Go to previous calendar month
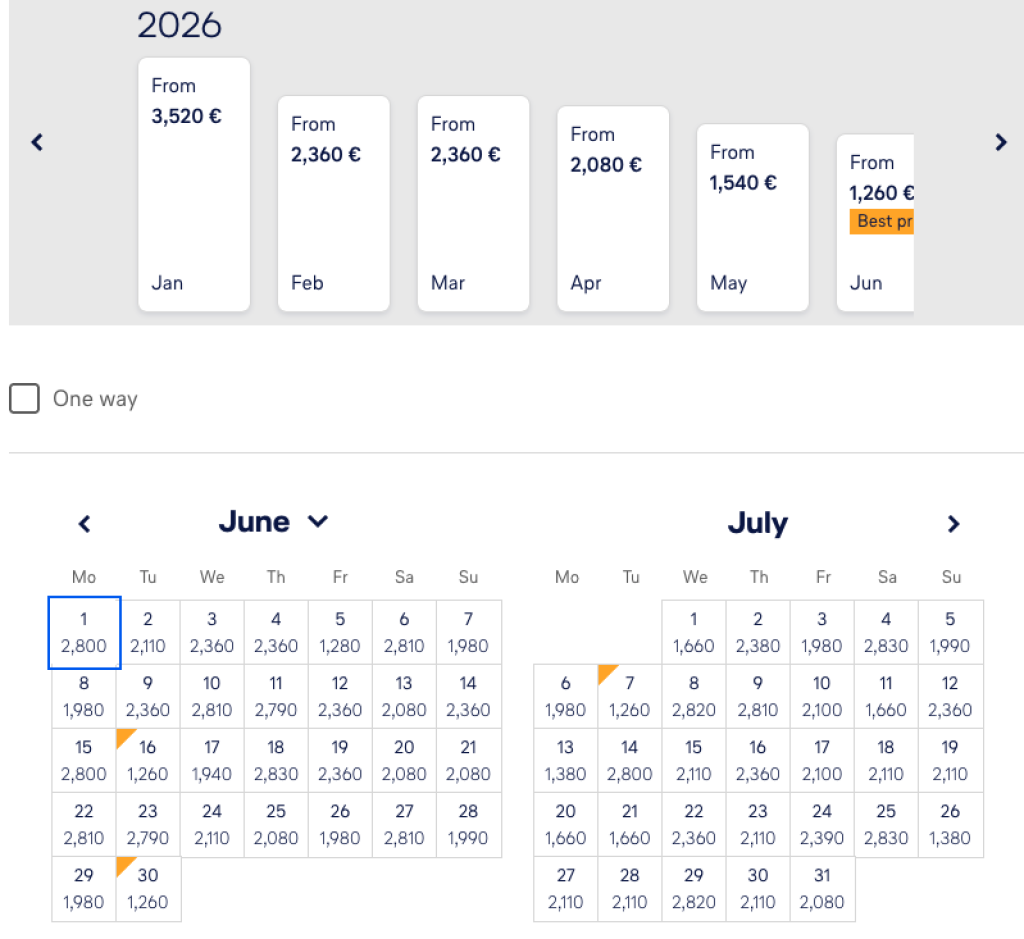Viewport: 1024px width, 939px height. pos(85,524)
